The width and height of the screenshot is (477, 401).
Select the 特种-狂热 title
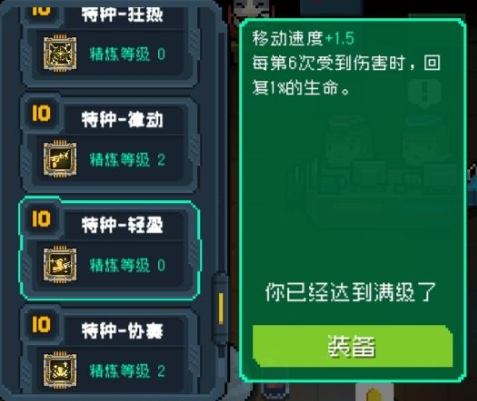122,15
